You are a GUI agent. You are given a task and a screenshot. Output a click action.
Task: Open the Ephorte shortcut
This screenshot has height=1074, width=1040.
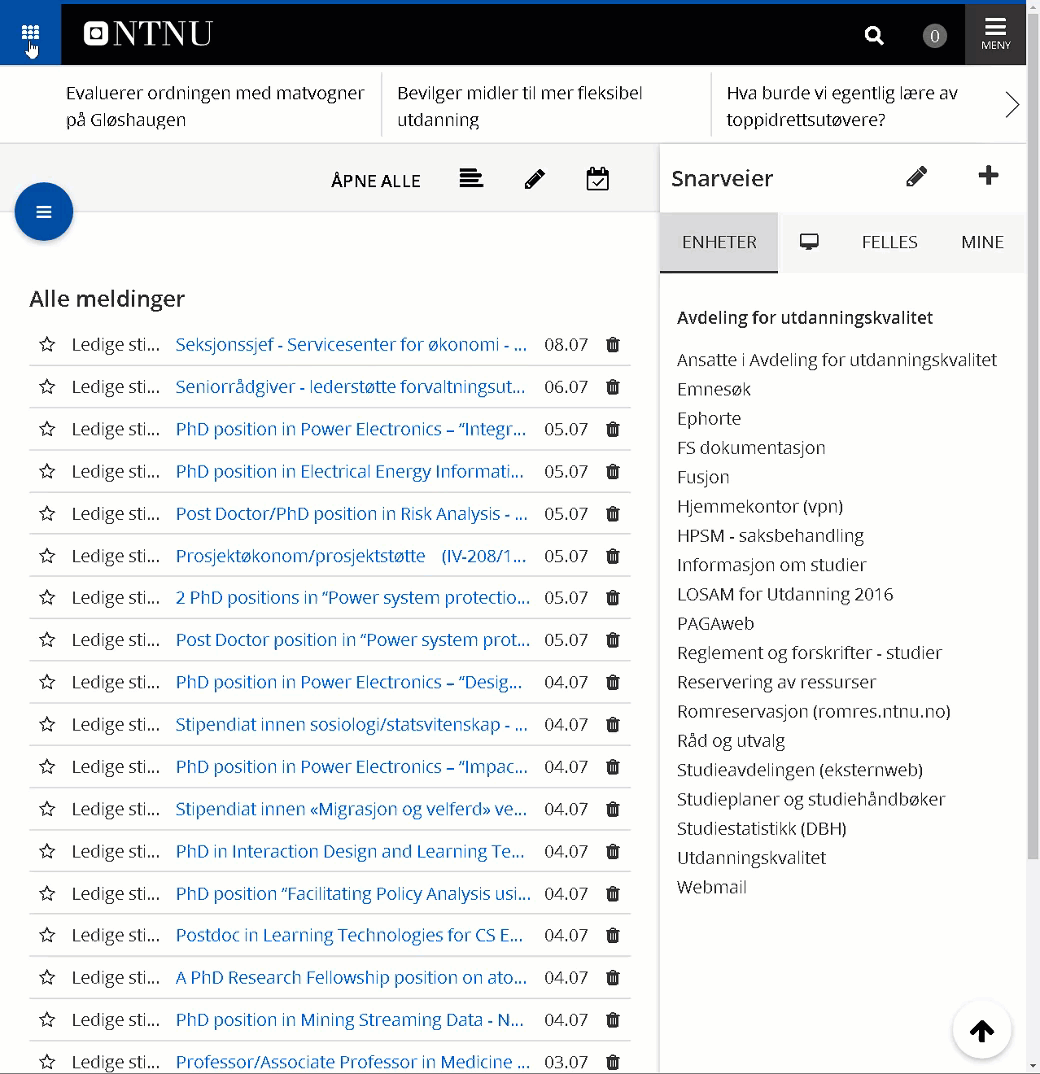pos(708,419)
